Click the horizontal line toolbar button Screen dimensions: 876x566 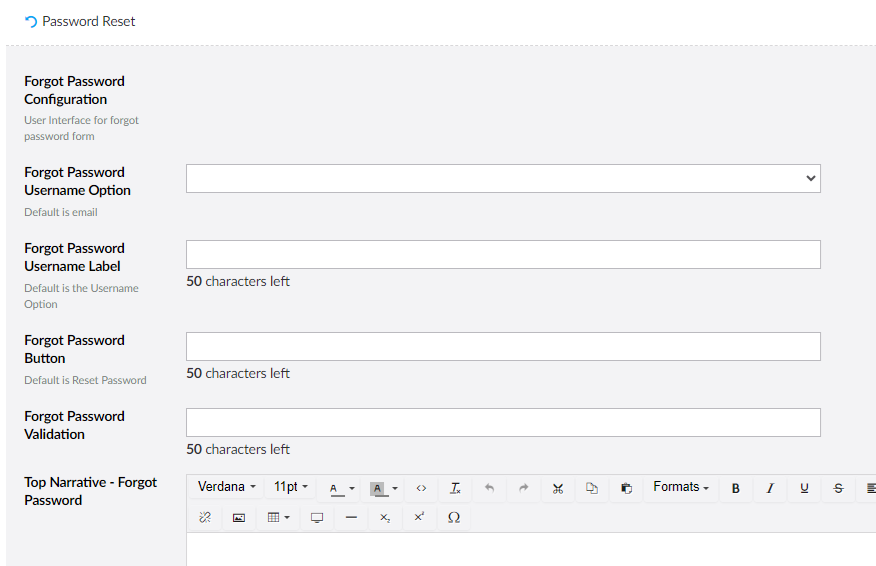351,518
